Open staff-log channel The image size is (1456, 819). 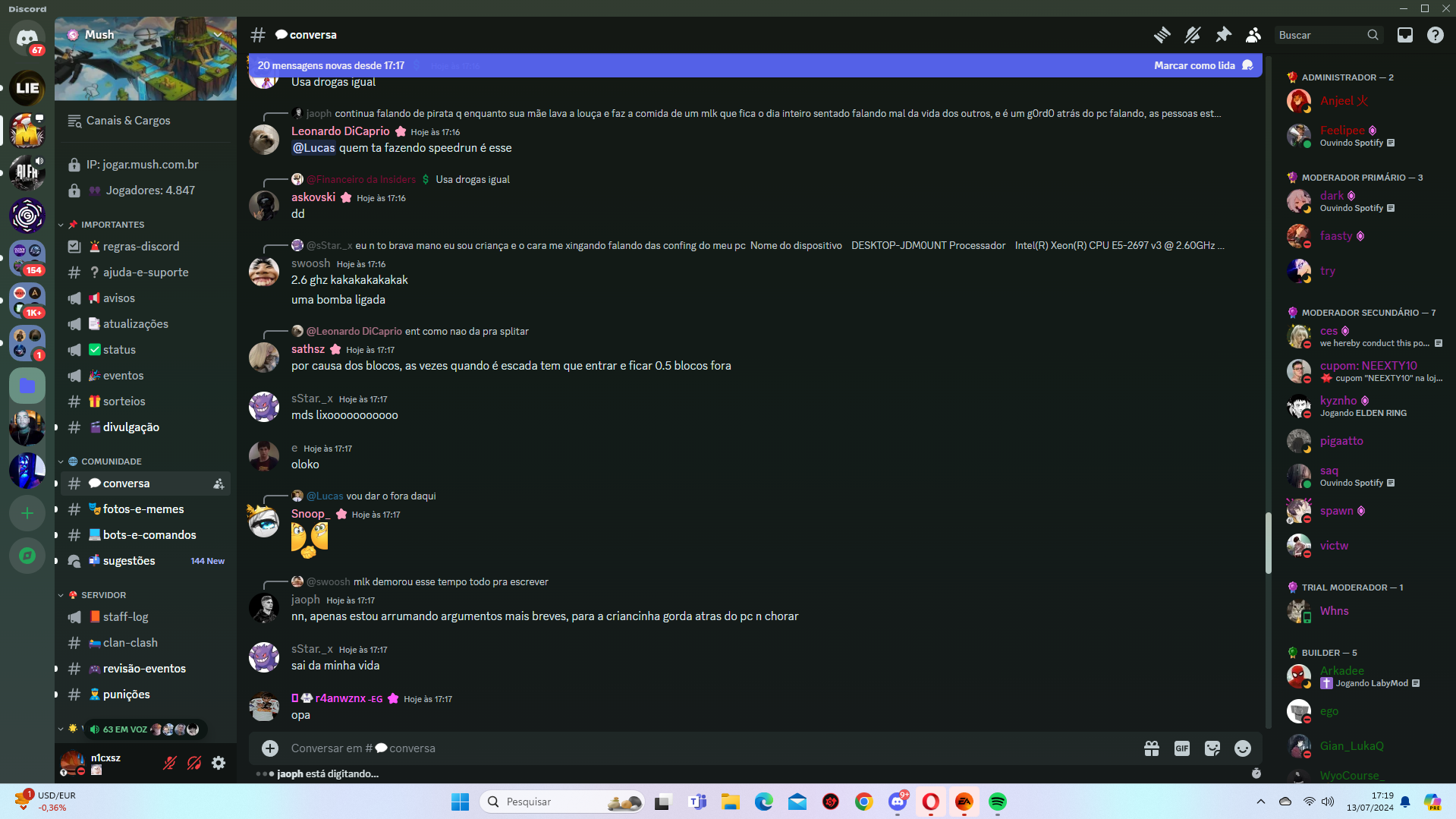(x=145, y=617)
